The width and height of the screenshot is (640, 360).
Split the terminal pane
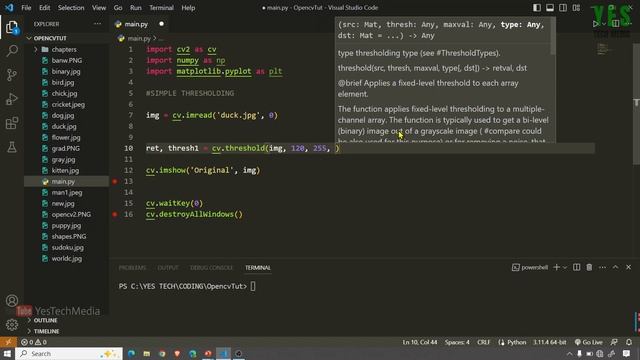coord(576,267)
